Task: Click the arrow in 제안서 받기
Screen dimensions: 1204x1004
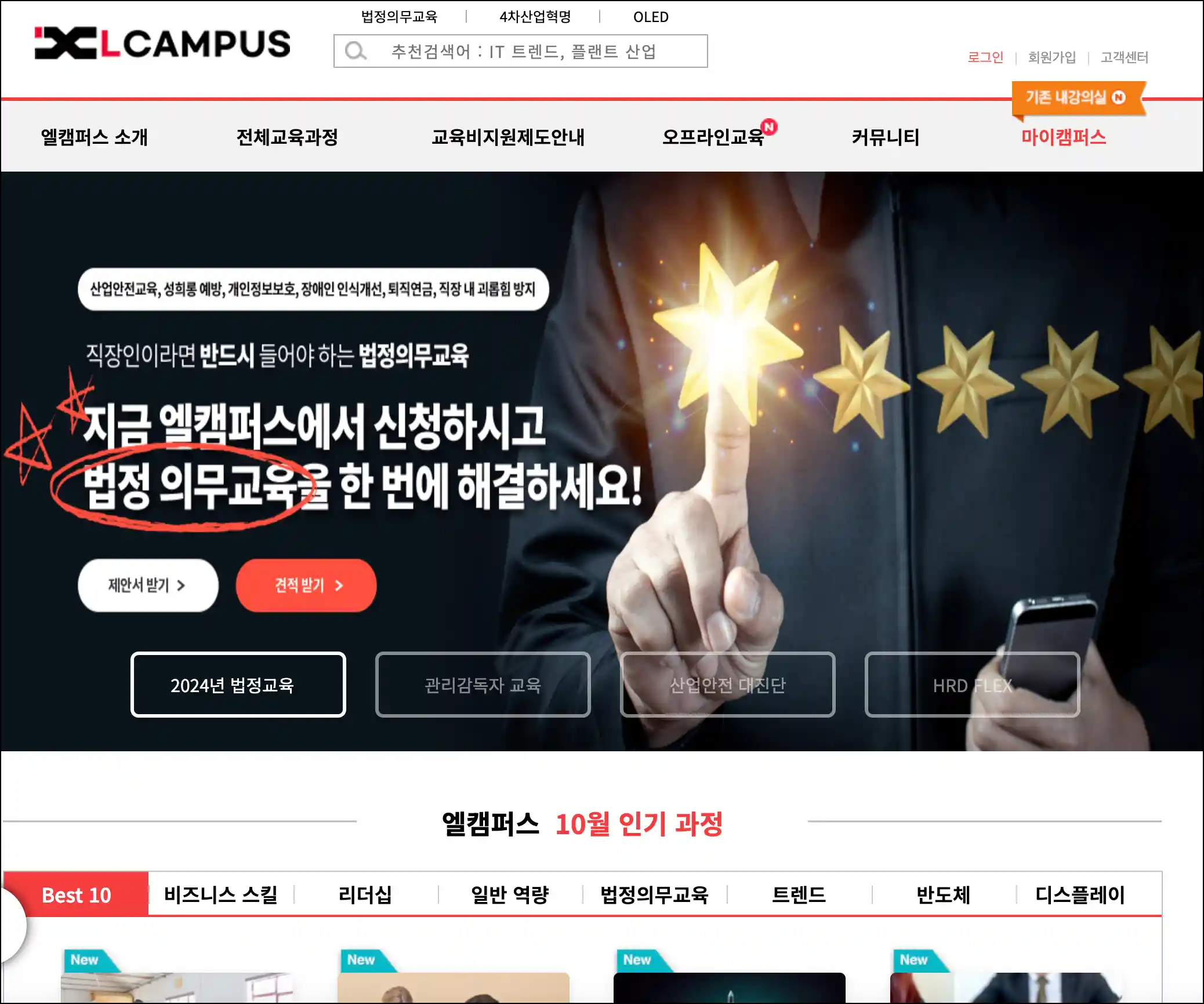Action: [x=181, y=585]
